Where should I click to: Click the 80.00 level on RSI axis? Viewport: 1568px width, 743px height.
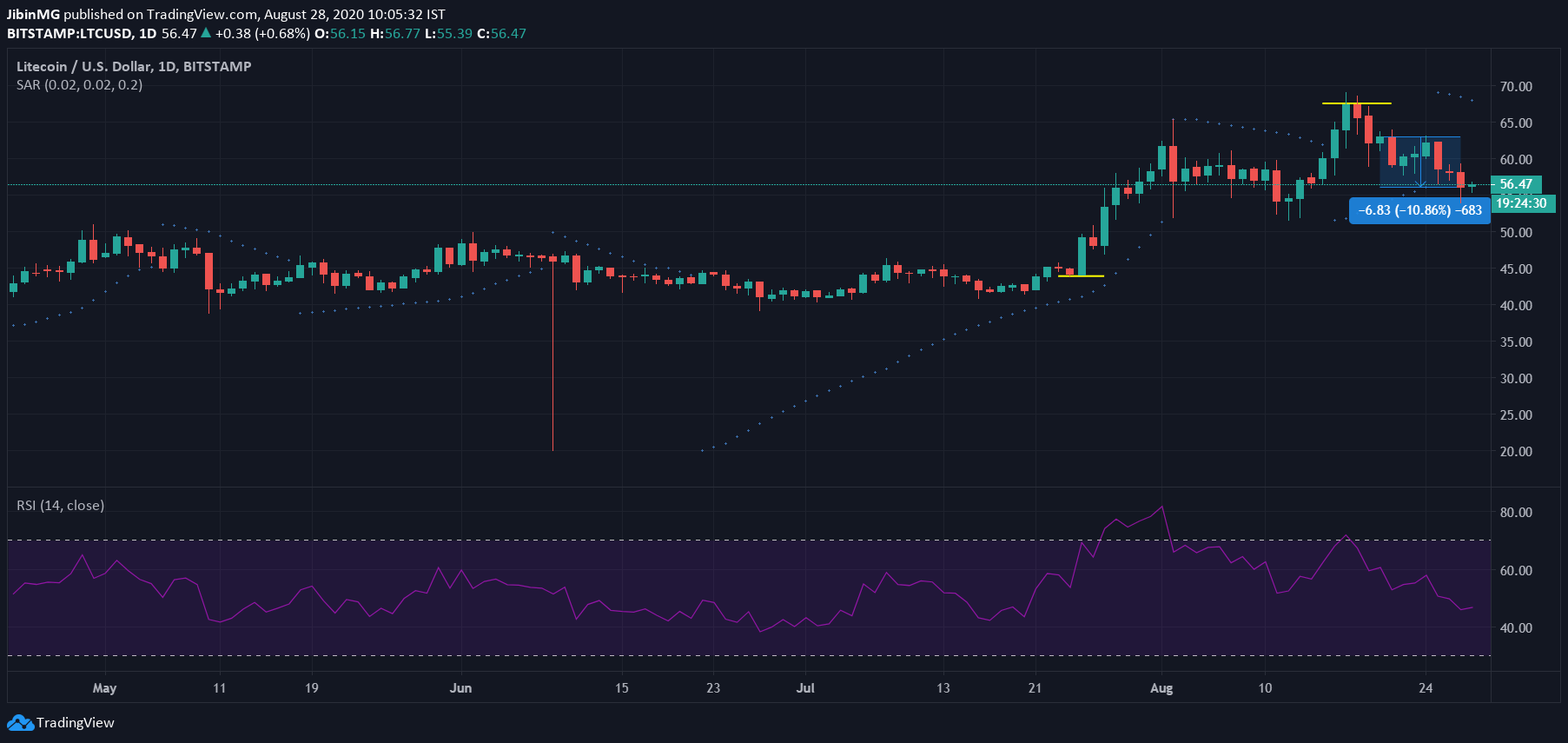[x=1516, y=513]
